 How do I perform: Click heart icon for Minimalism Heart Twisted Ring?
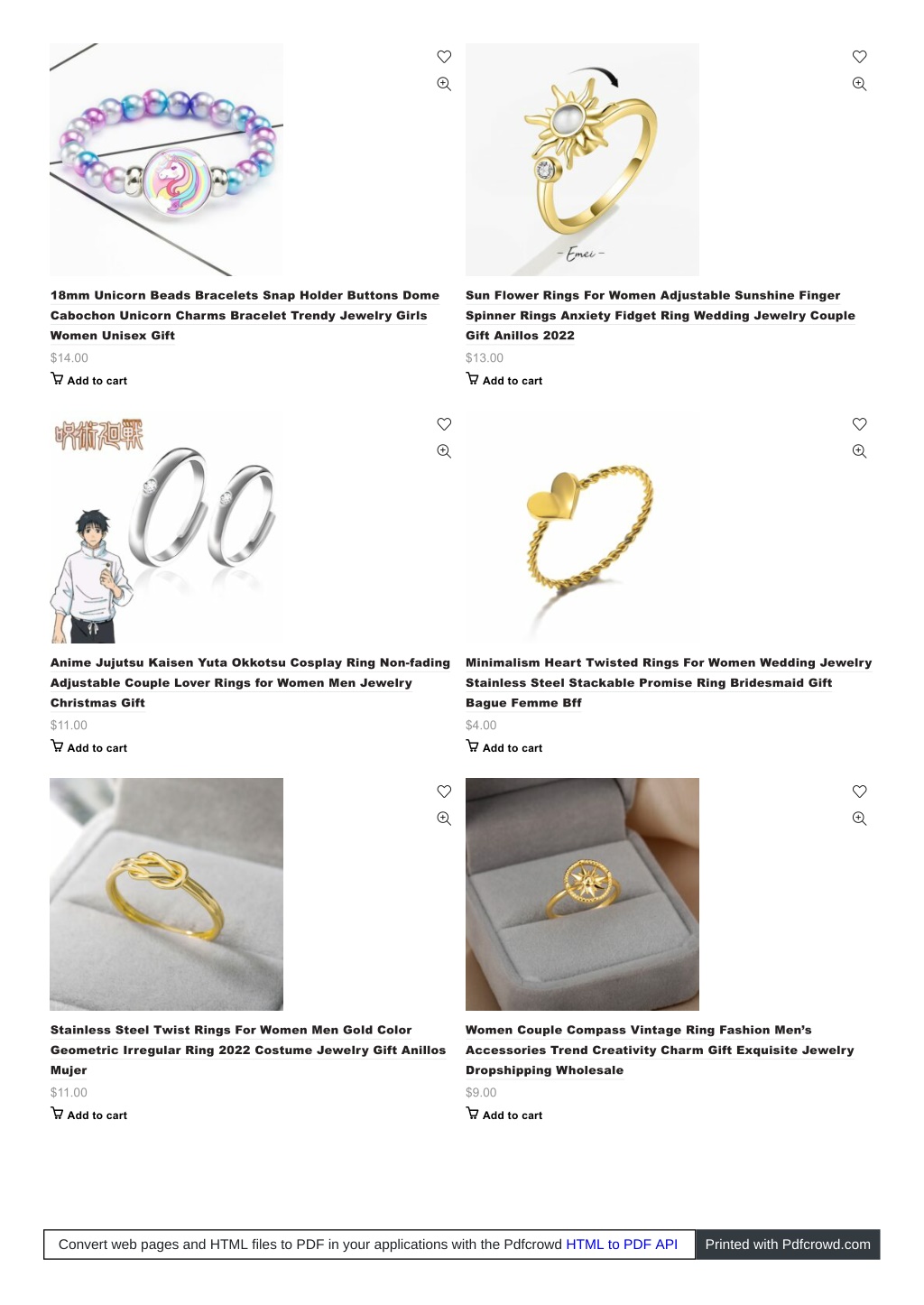coord(859,424)
